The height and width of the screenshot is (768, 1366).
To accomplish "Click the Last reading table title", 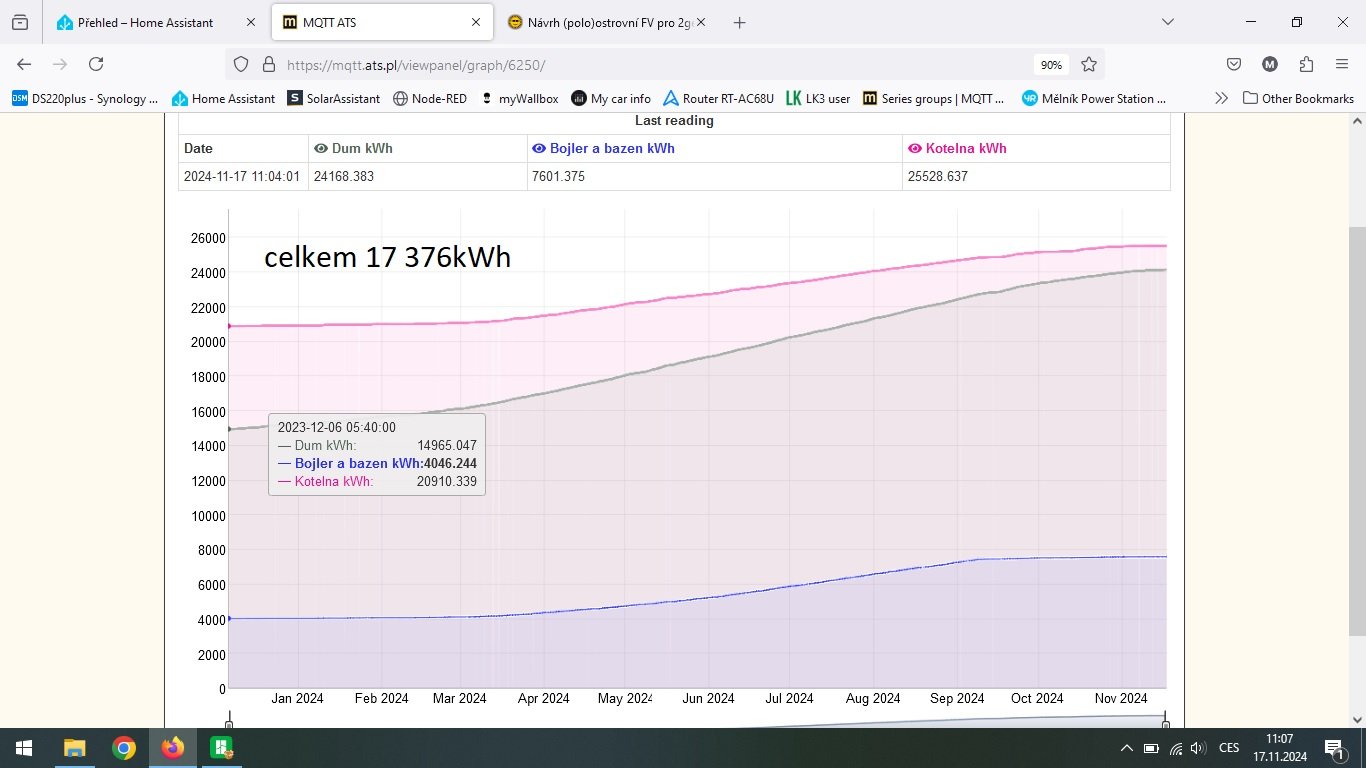I will pos(674,120).
